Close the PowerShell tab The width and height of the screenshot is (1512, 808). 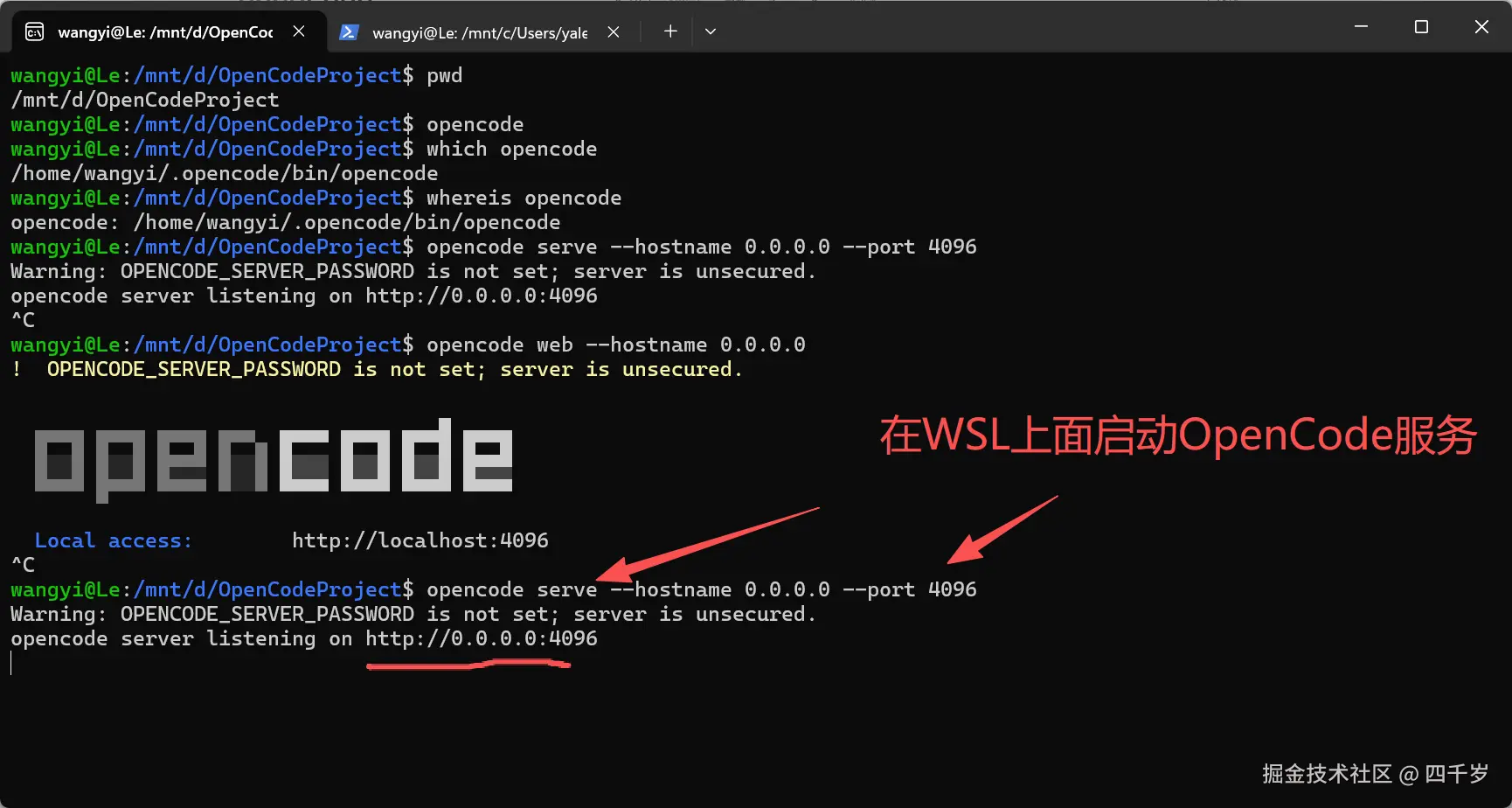(x=614, y=31)
